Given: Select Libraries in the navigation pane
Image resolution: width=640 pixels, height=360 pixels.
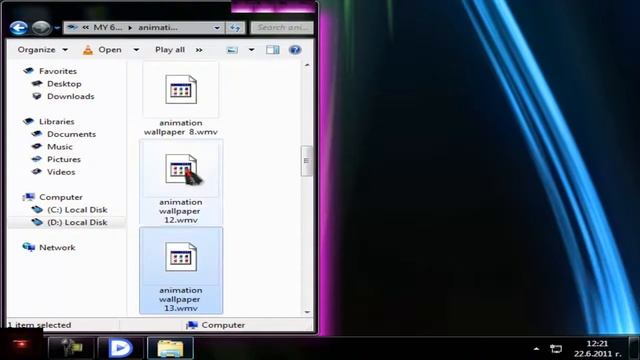Looking at the screenshot, I should tap(56, 122).
